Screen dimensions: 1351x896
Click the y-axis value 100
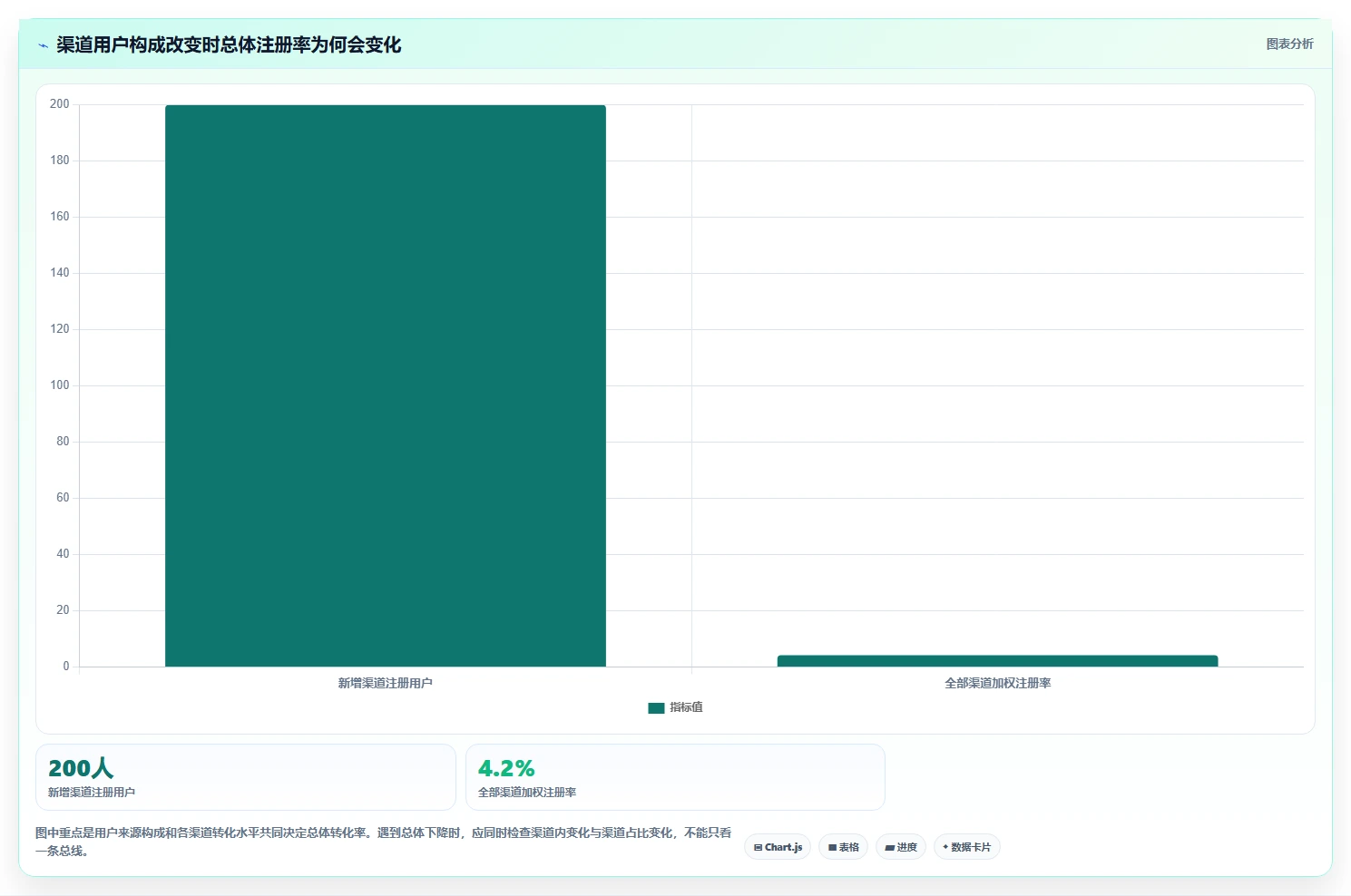60,385
